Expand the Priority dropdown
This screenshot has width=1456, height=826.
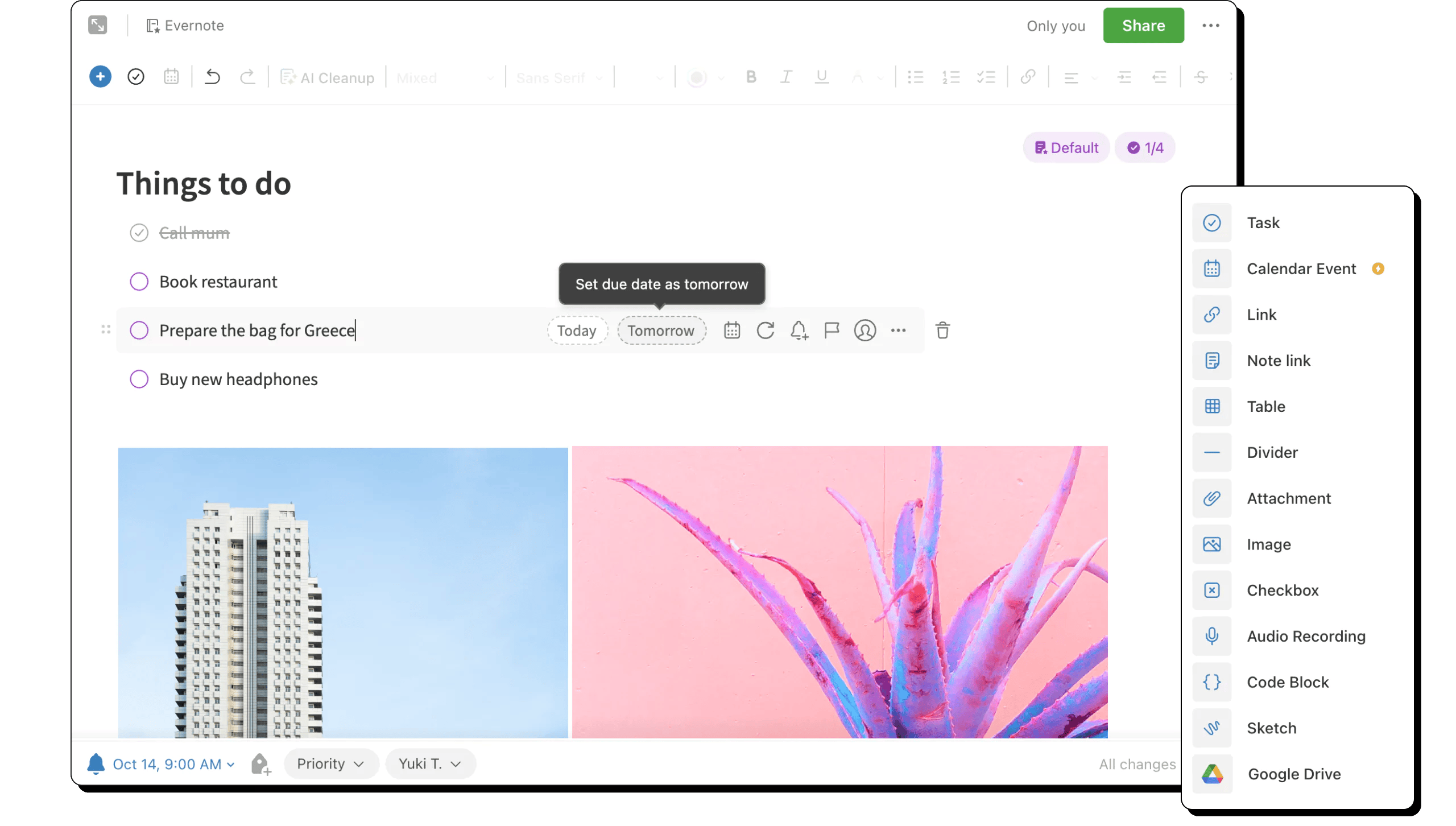pos(332,763)
